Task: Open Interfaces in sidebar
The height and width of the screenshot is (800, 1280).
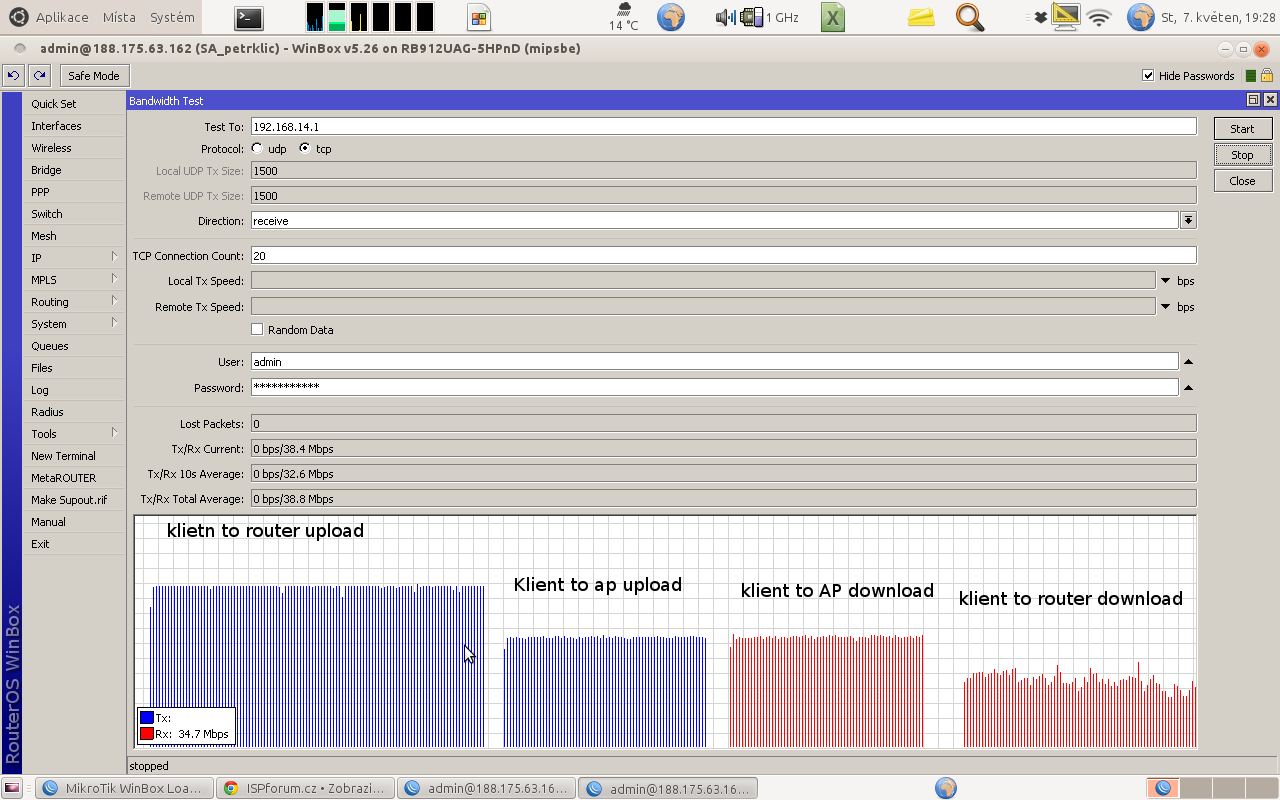Action: click(75, 126)
